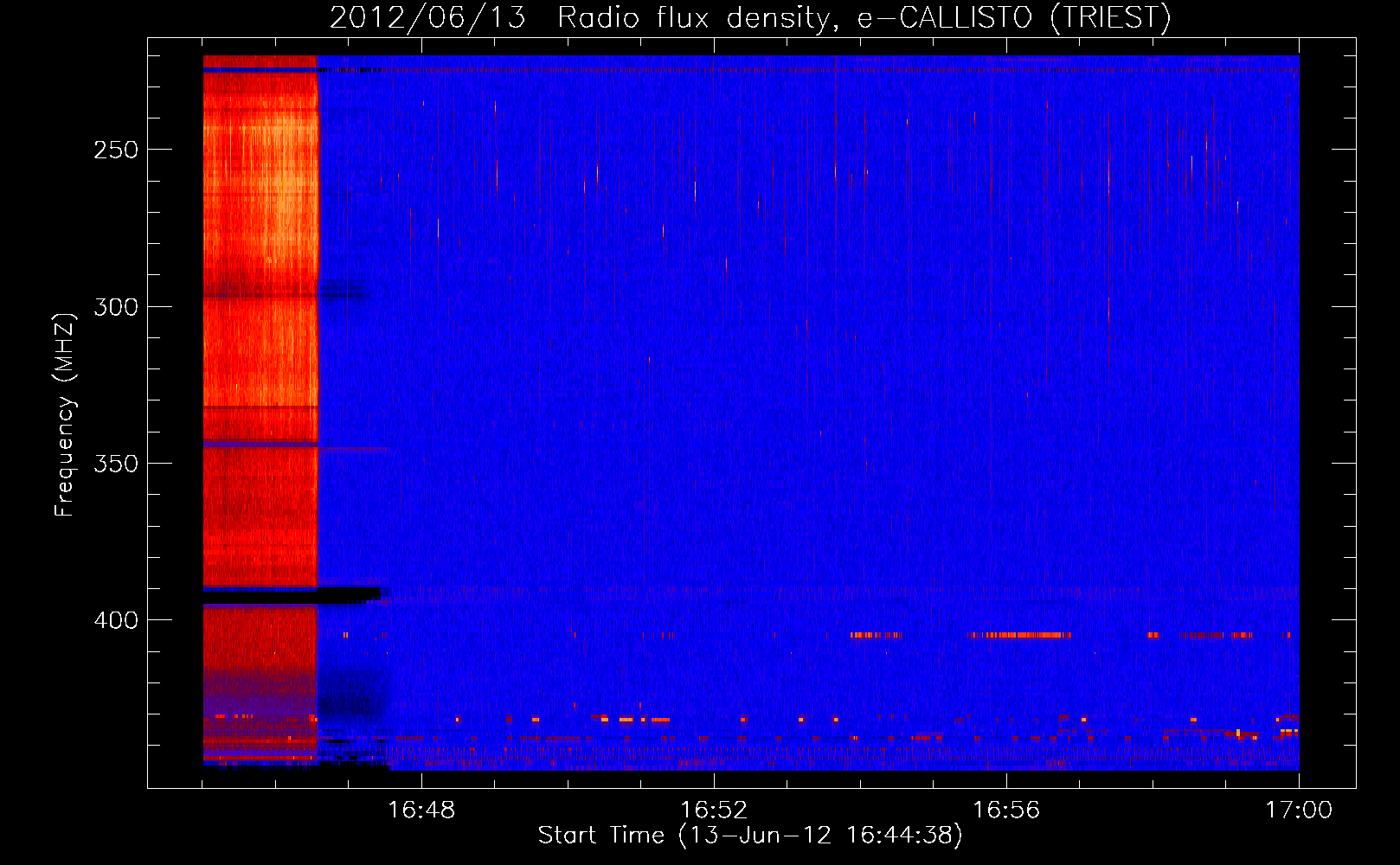
Task: Click the plot title '2012/06/13 Radio flux density'
Action: point(581,17)
